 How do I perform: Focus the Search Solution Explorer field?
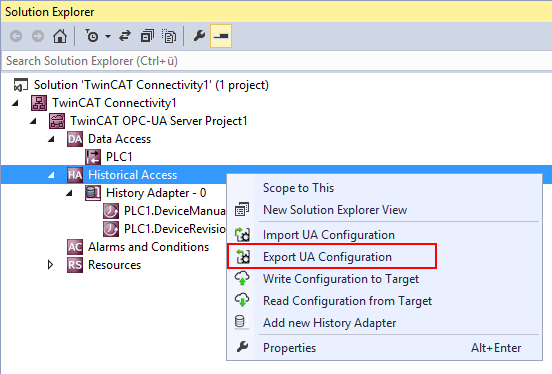click(276, 61)
